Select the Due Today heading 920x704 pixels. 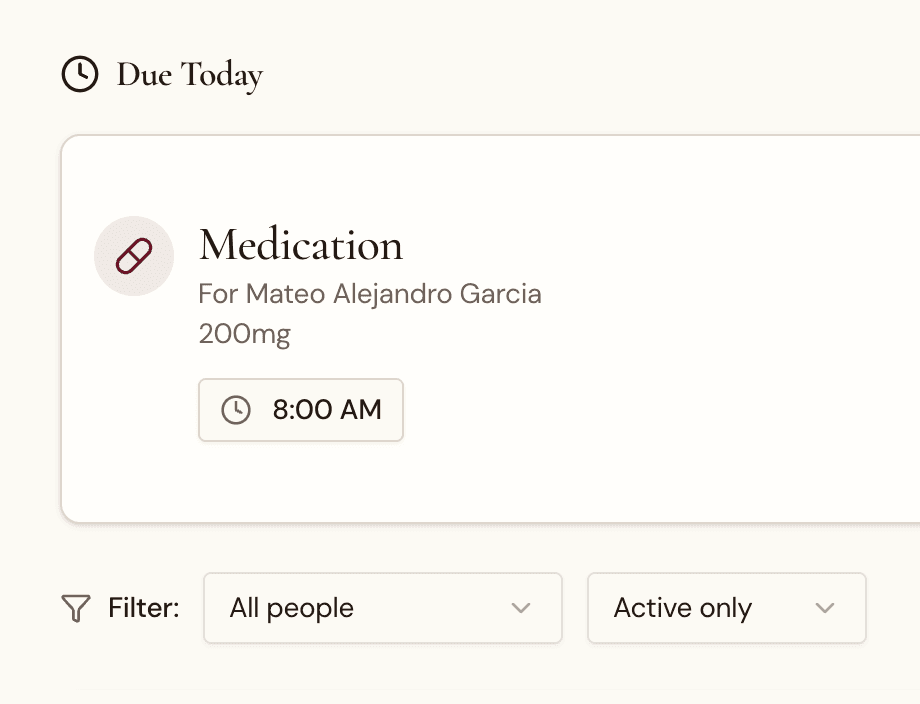[x=189, y=74]
